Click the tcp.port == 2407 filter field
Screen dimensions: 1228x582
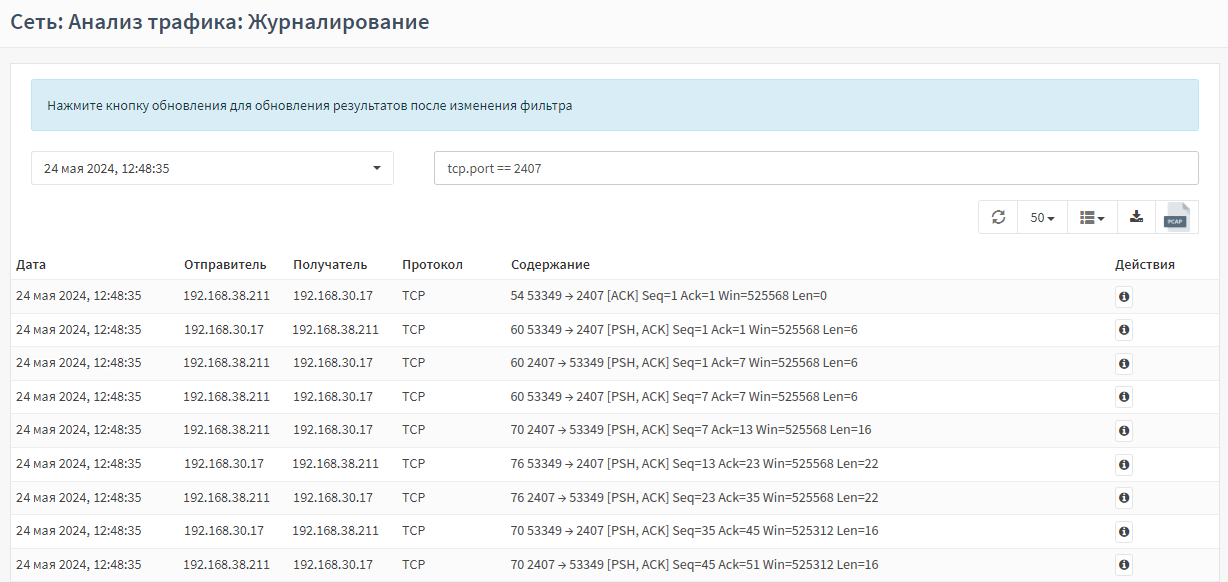pos(816,168)
